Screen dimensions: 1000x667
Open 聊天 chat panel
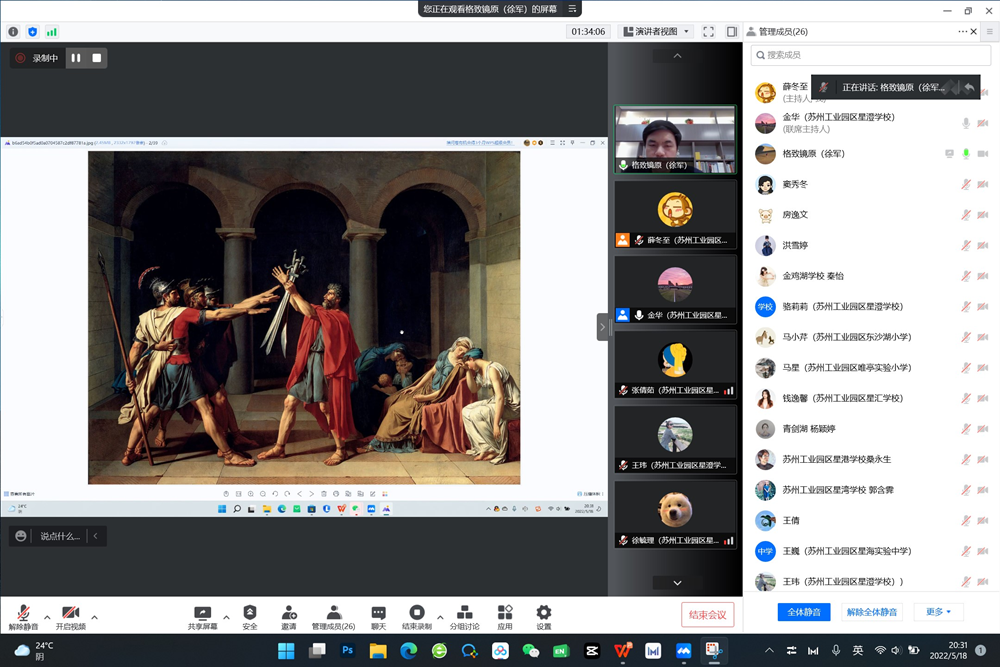(x=378, y=617)
